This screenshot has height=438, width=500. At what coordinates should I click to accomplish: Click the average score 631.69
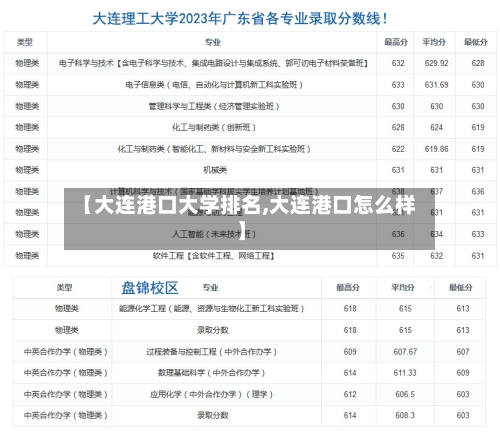436,85
